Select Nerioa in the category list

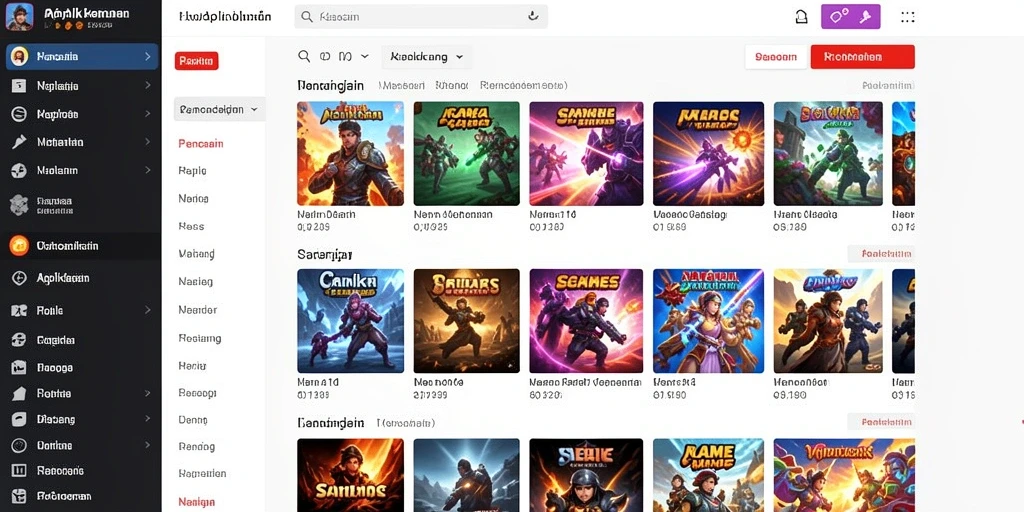[193, 199]
